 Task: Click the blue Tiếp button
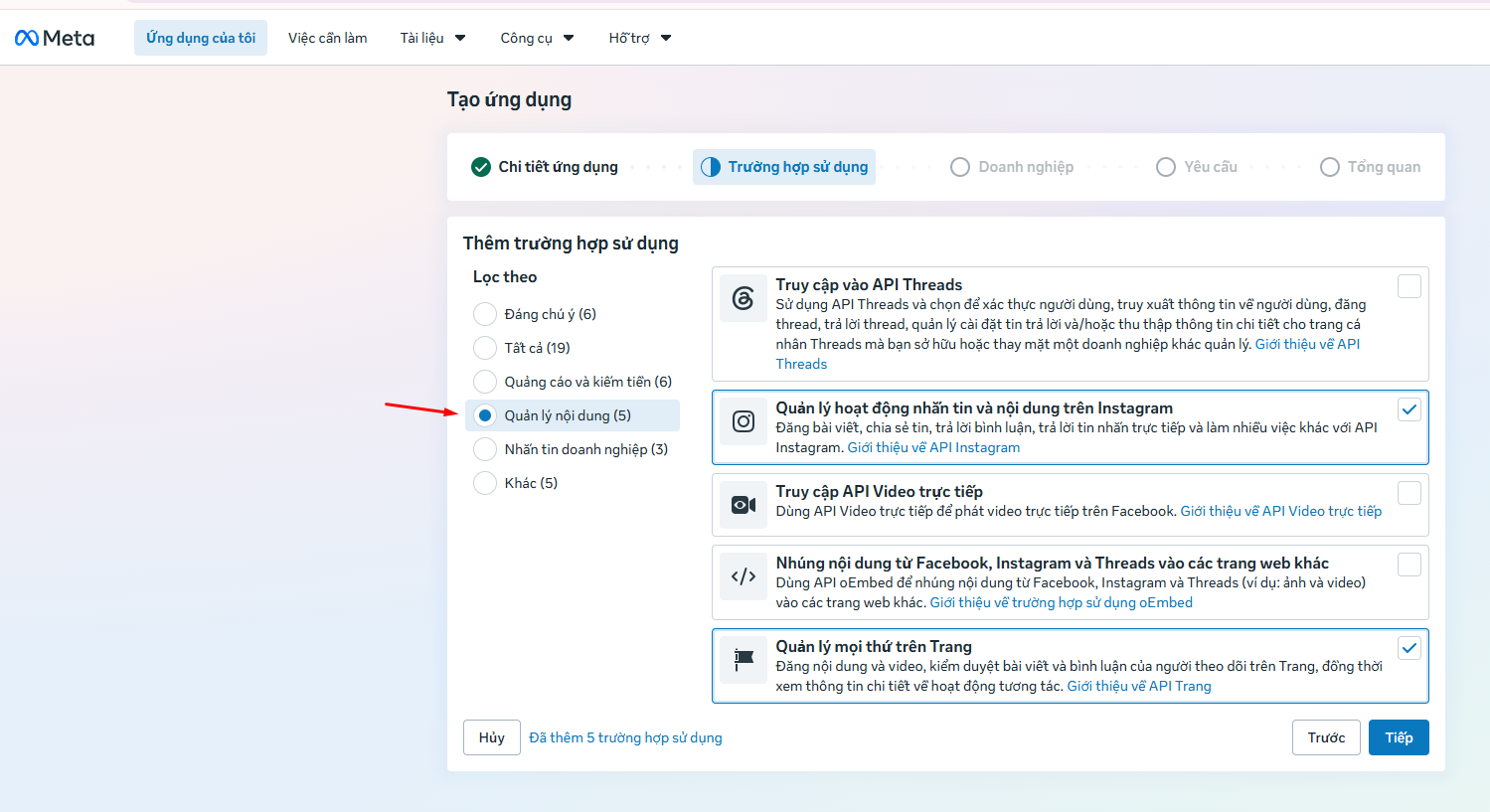[1399, 737]
